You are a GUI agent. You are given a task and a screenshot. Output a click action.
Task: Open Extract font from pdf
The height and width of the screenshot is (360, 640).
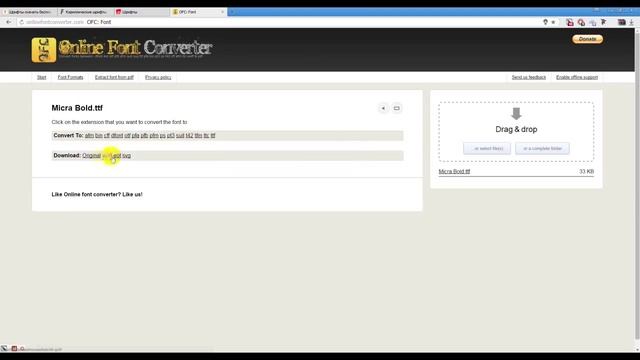(114, 77)
